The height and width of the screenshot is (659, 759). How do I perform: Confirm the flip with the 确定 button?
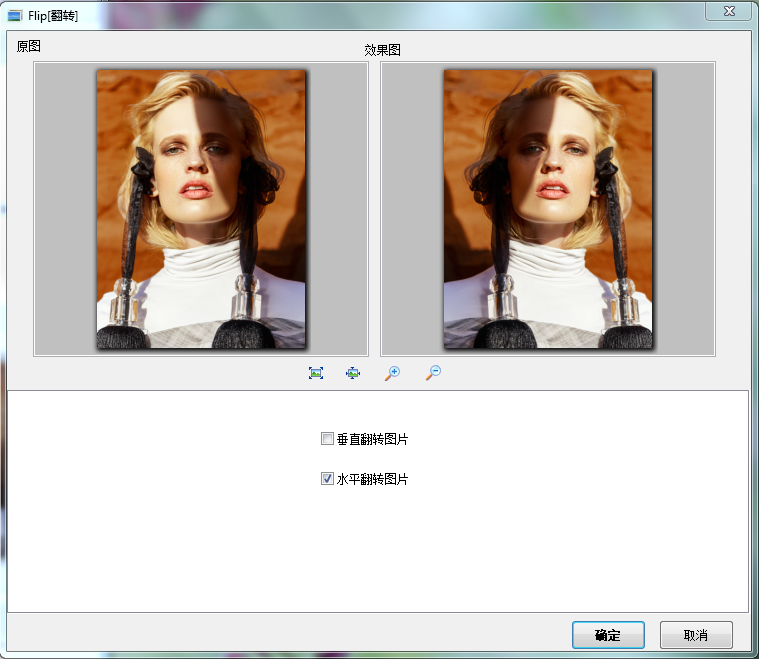pyautogui.click(x=608, y=635)
